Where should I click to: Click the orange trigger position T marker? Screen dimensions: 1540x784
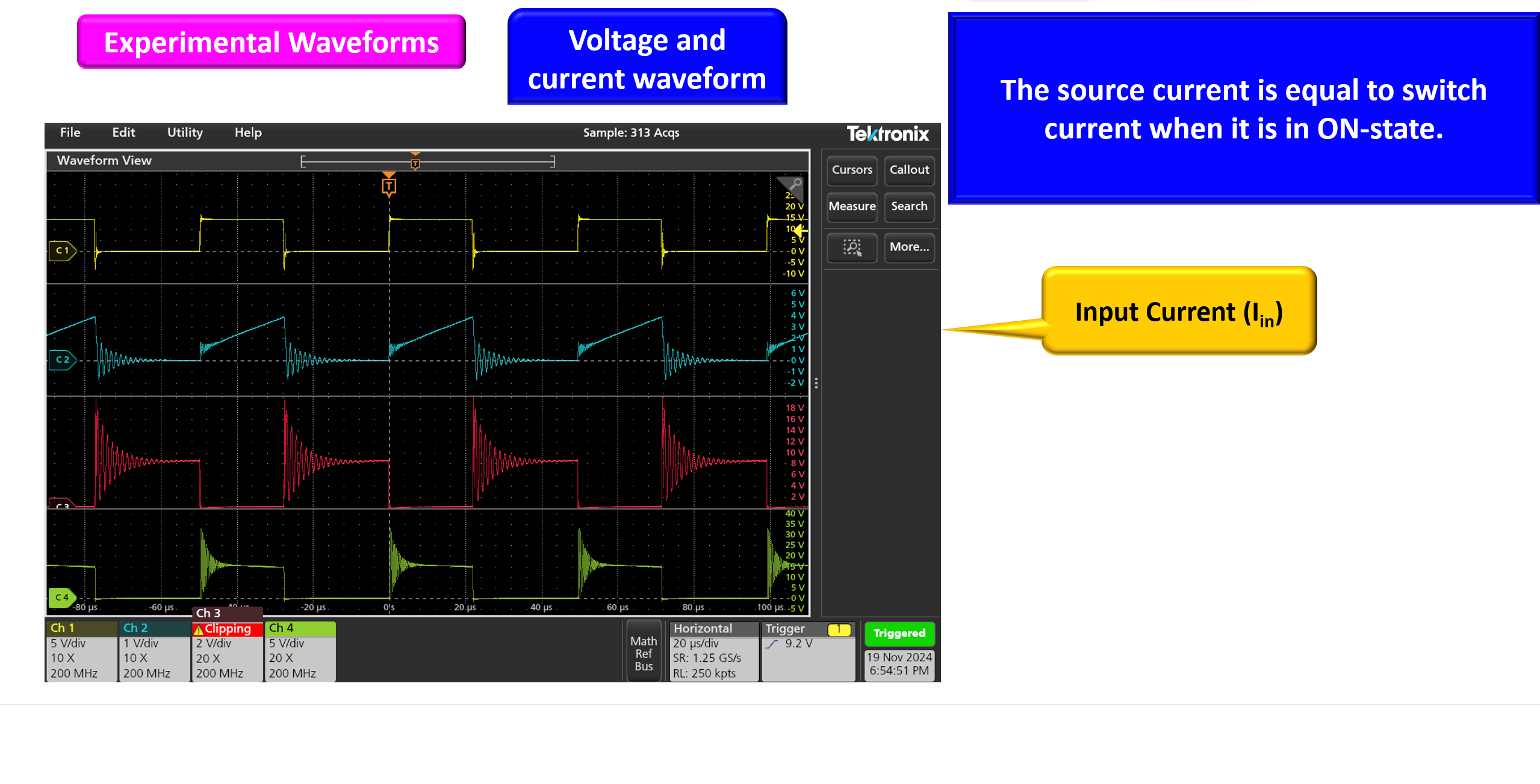point(389,186)
